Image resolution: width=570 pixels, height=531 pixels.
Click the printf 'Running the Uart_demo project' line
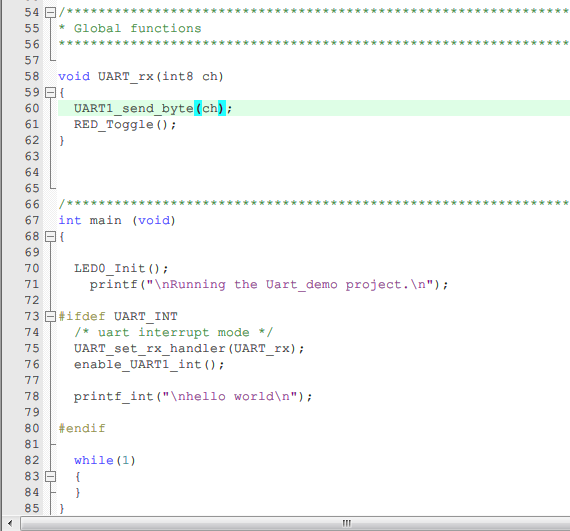(x=269, y=285)
